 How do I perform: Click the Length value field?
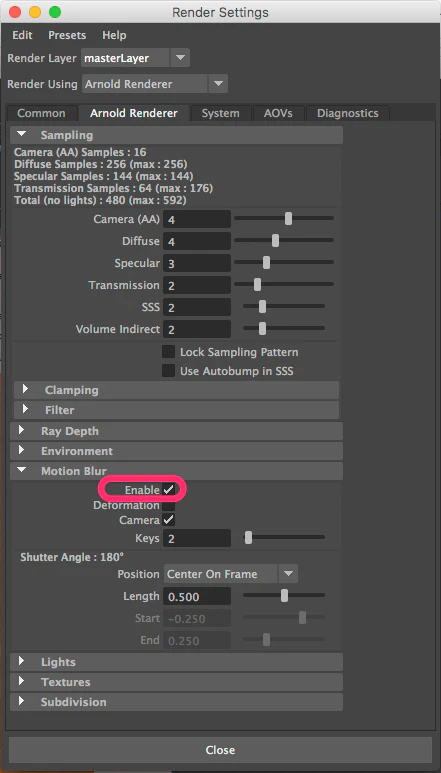point(197,597)
